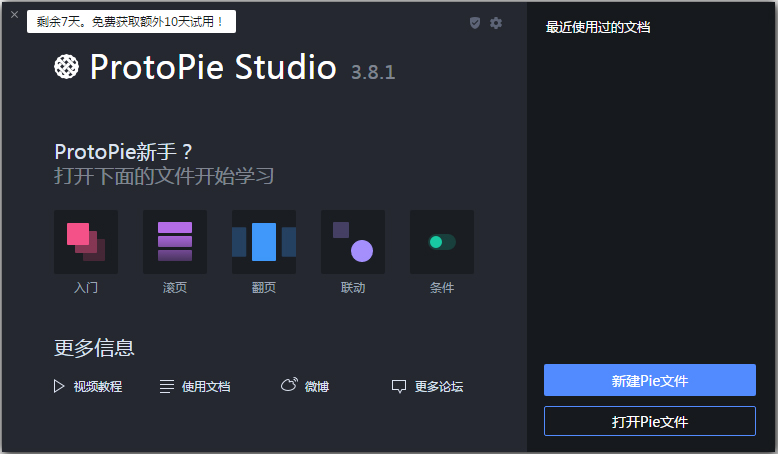Click the ProtoPie logo icon

click(x=66, y=67)
